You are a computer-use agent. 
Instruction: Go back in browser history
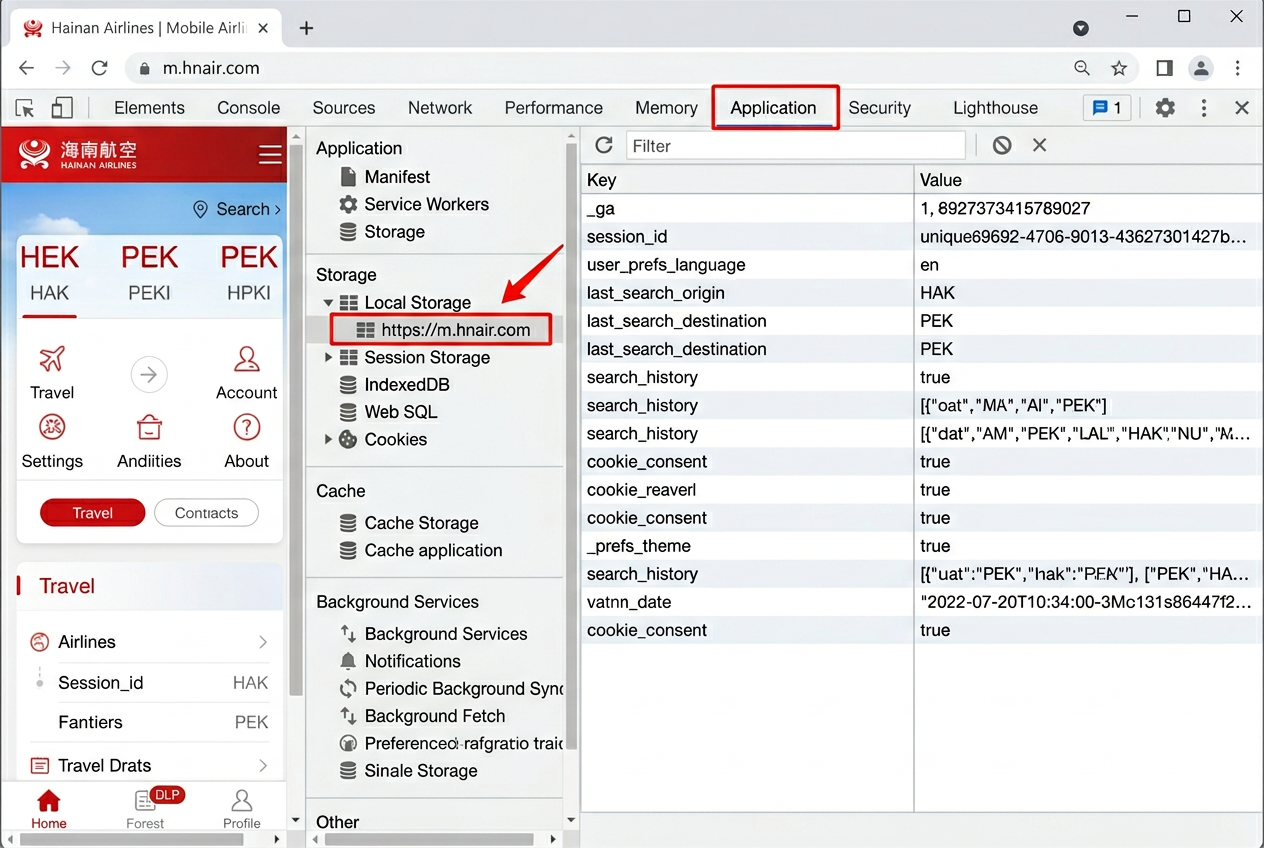pyautogui.click(x=27, y=68)
